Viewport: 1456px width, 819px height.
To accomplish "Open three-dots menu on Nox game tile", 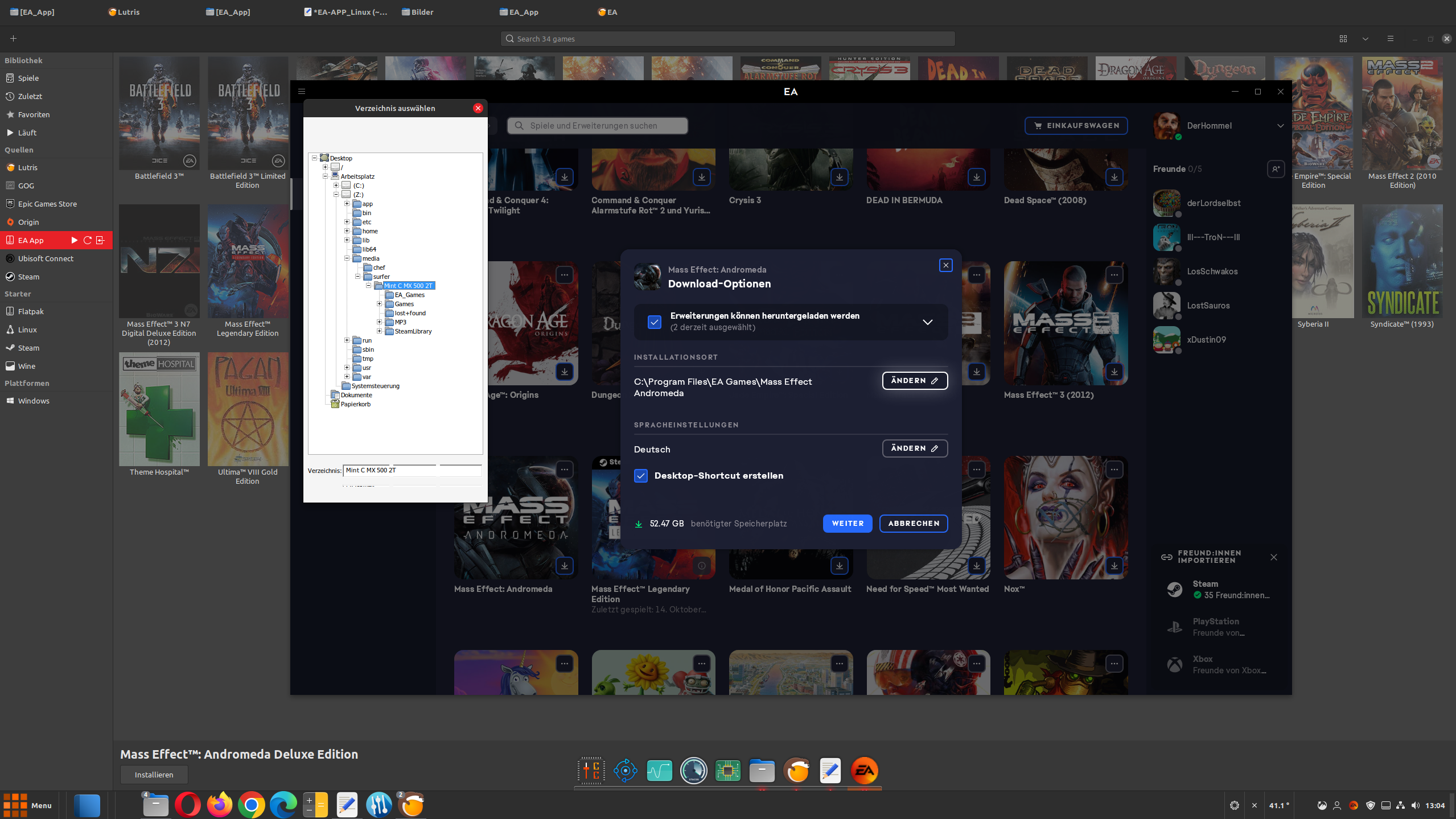I will [x=1114, y=470].
